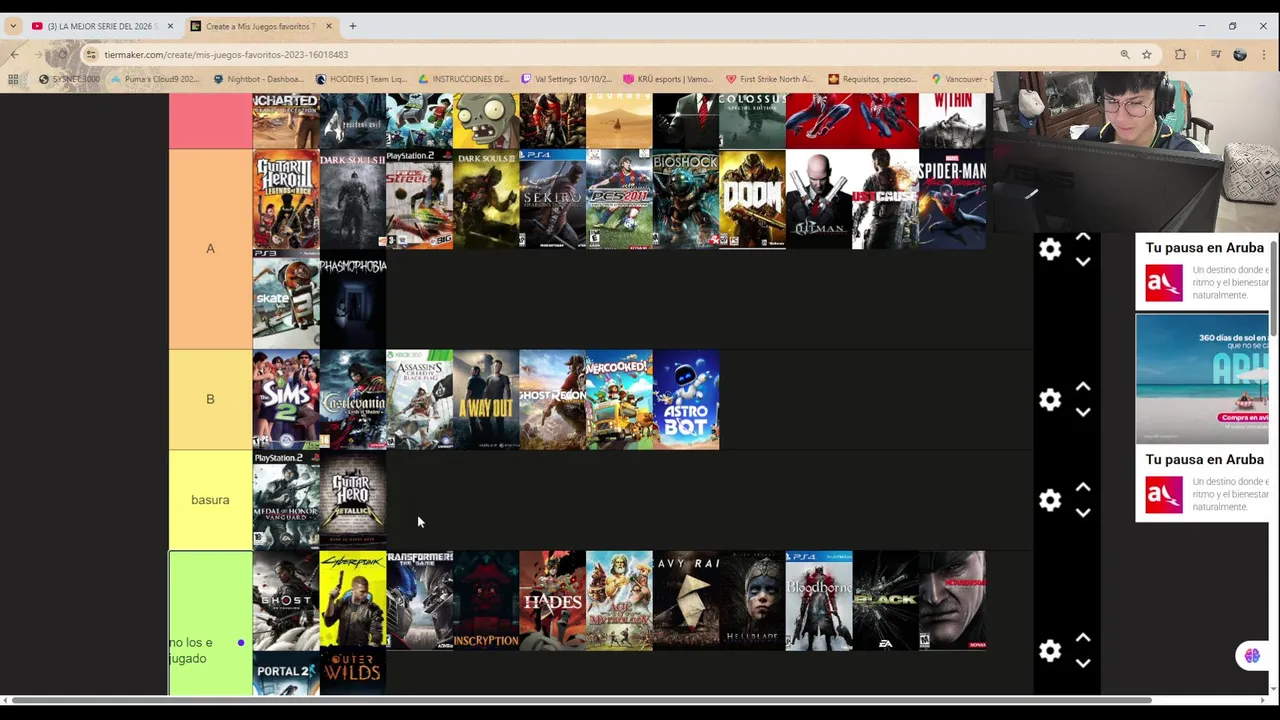The image size is (1280, 720).
Task: View site information icon beside URL
Action: [91, 54]
